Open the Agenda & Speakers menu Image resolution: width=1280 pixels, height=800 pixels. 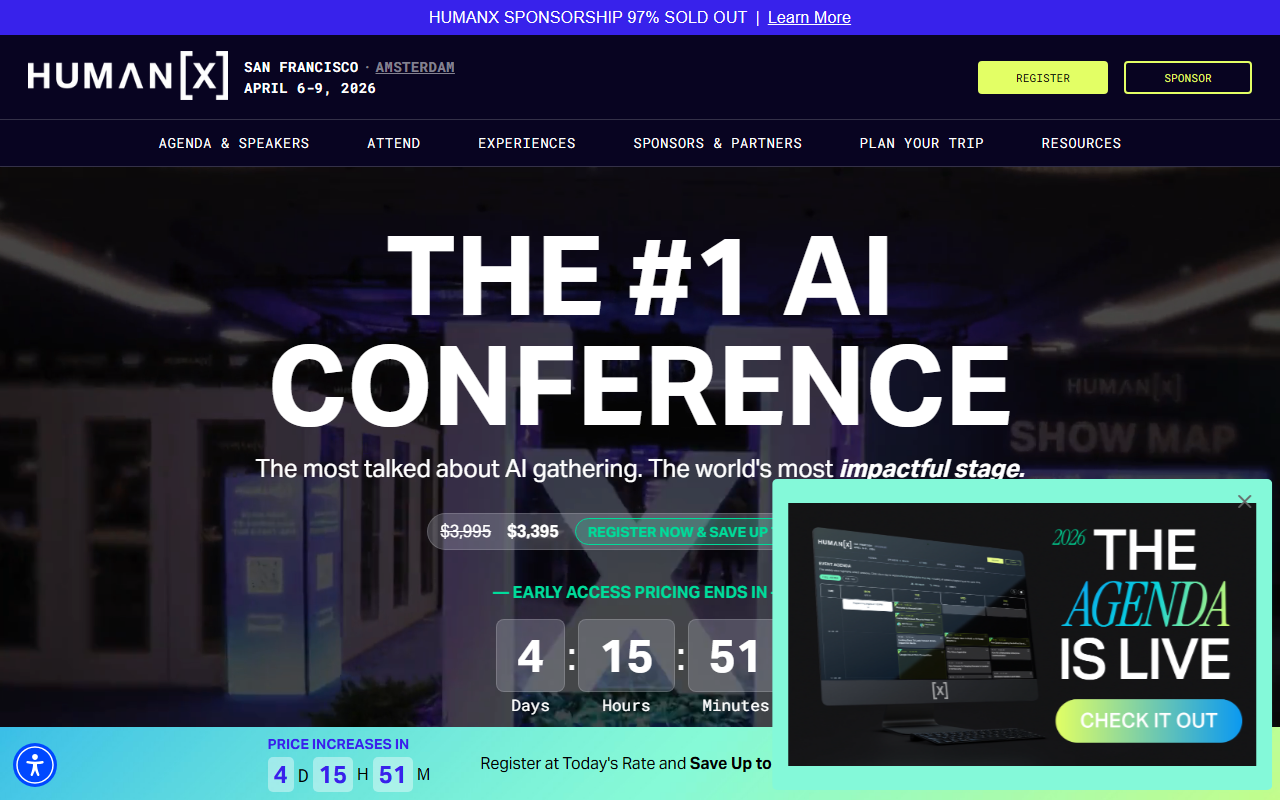(234, 143)
